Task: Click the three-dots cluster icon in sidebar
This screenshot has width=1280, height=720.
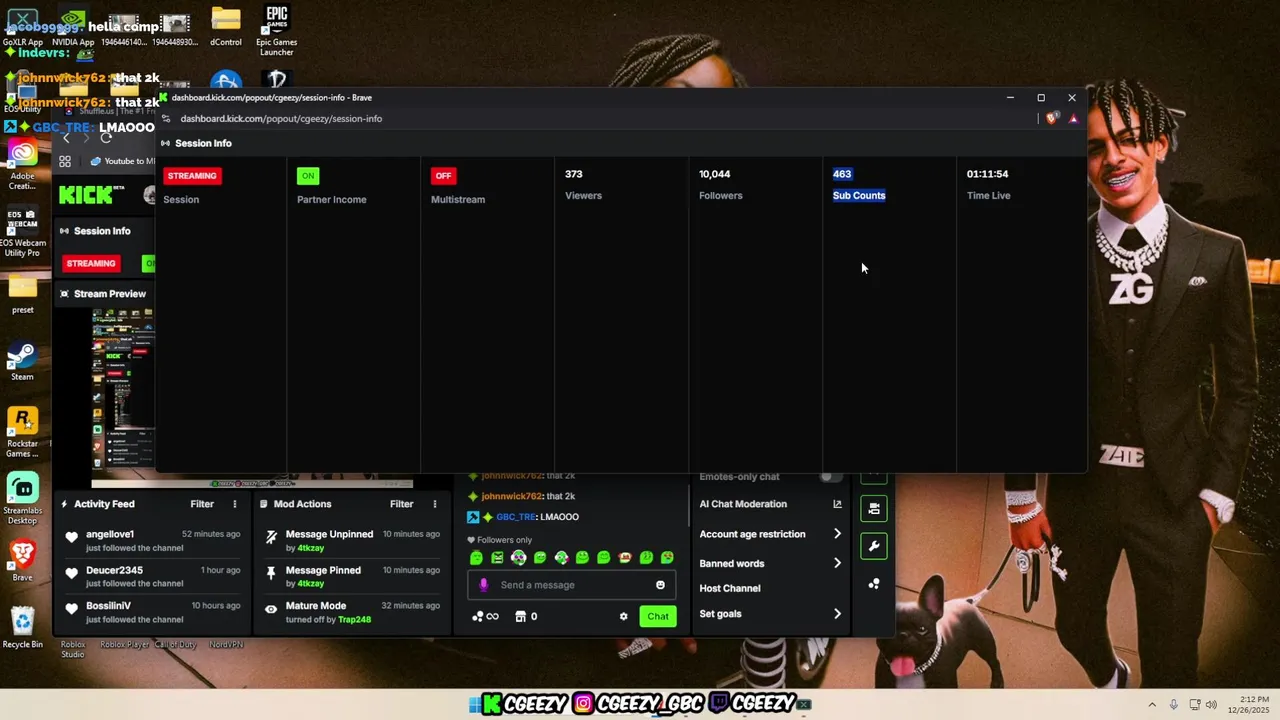Action: (x=874, y=584)
